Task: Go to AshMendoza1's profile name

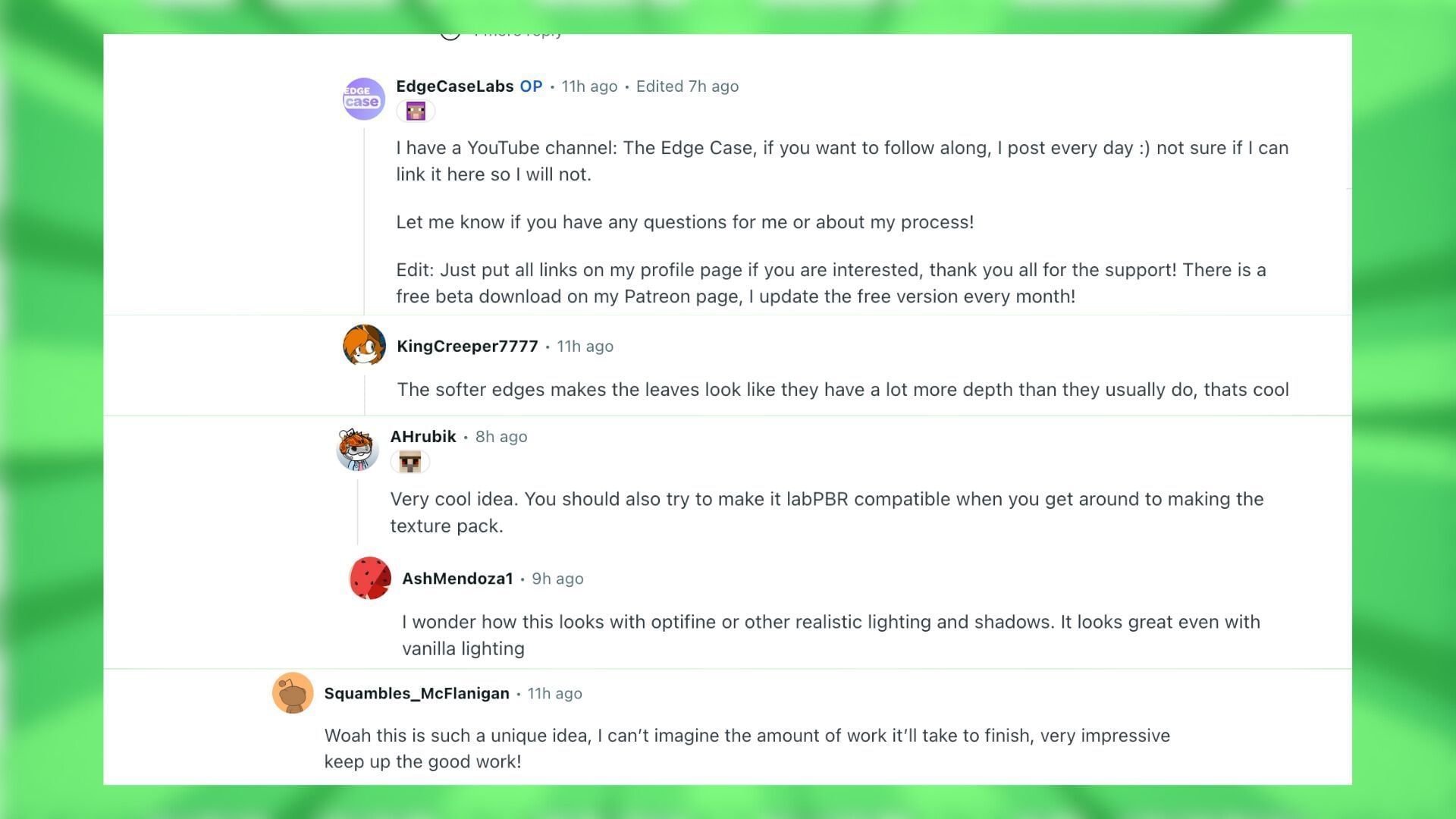Action: pos(457,579)
